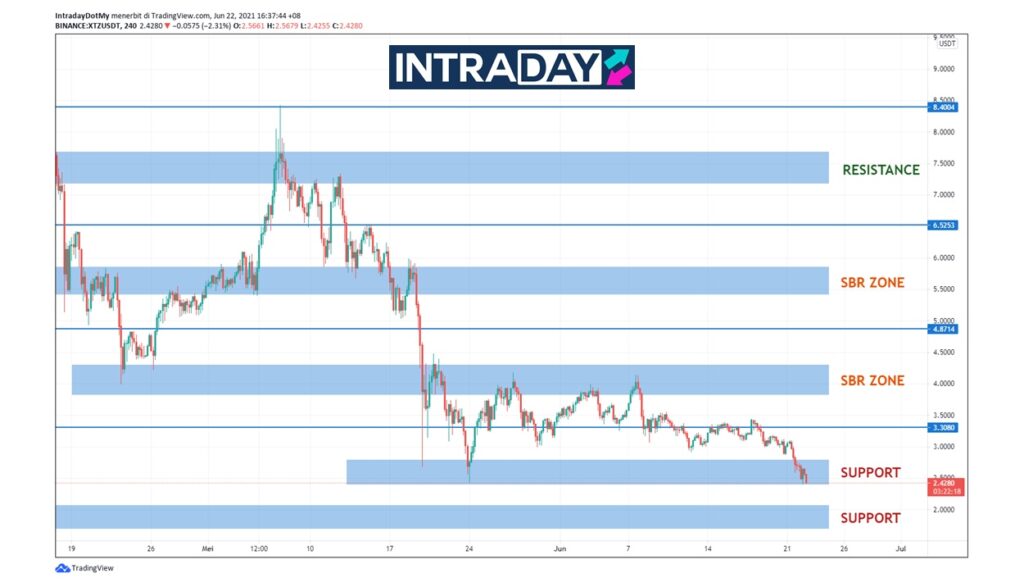The image size is (1024, 587).
Task: Click the lower SBR ZONE label
Action: tap(872, 381)
